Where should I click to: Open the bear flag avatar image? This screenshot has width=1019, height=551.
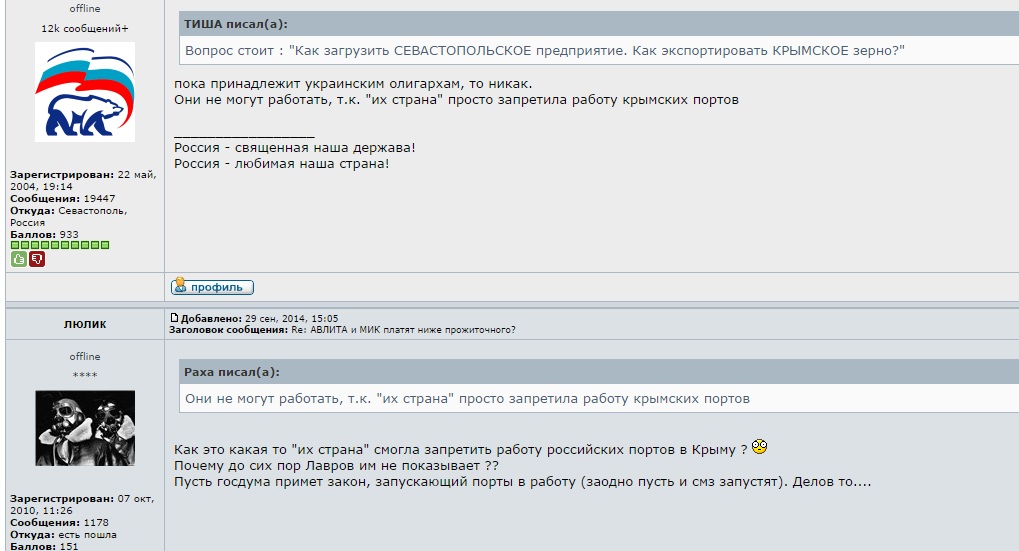click(x=85, y=92)
